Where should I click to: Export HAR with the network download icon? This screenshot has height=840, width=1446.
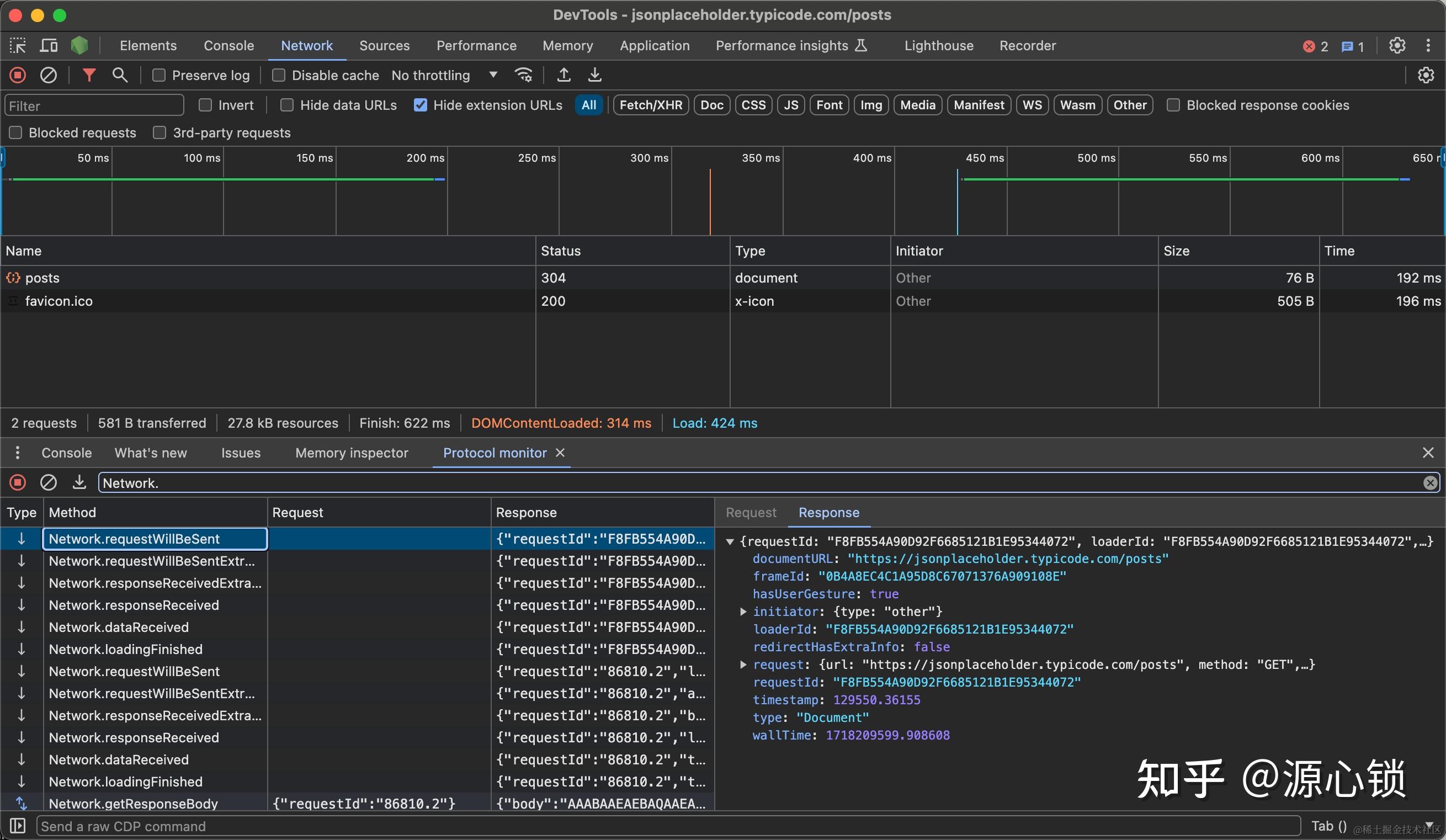(x=595, y=75)
